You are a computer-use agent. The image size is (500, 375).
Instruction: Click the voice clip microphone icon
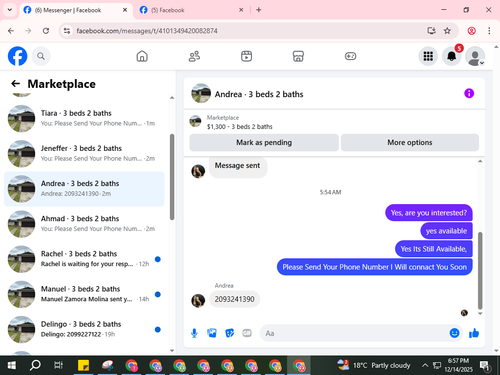click(x=194, y=333)
